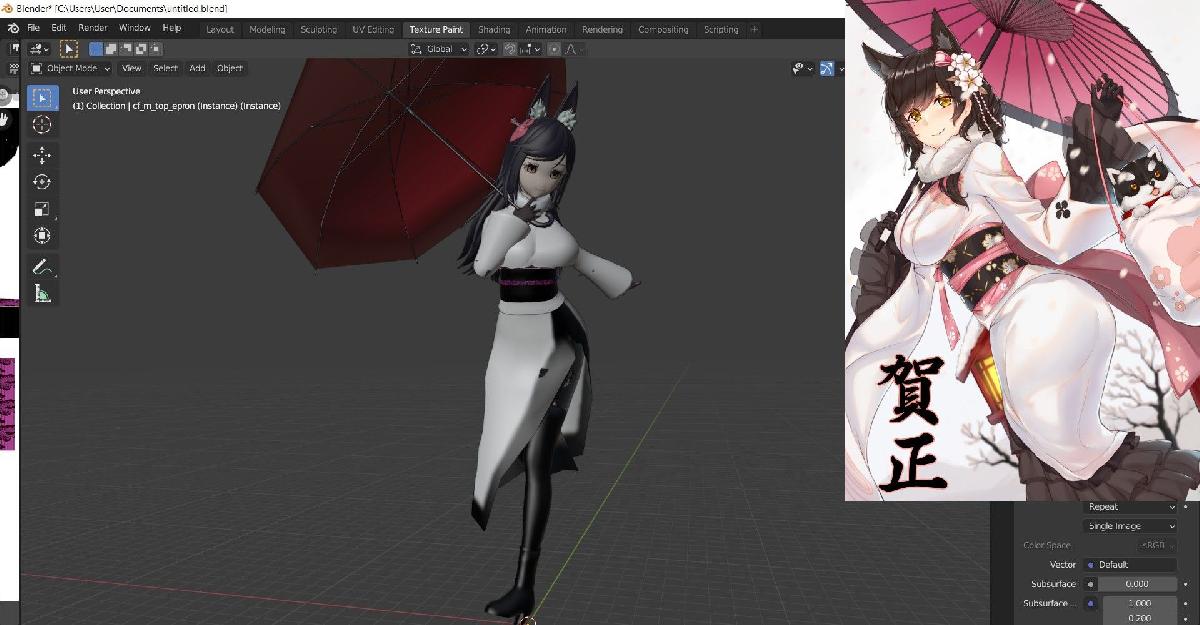1200x625 pixels.
Task: Add a new workspace with plus tab
Action: coord(754,29)
